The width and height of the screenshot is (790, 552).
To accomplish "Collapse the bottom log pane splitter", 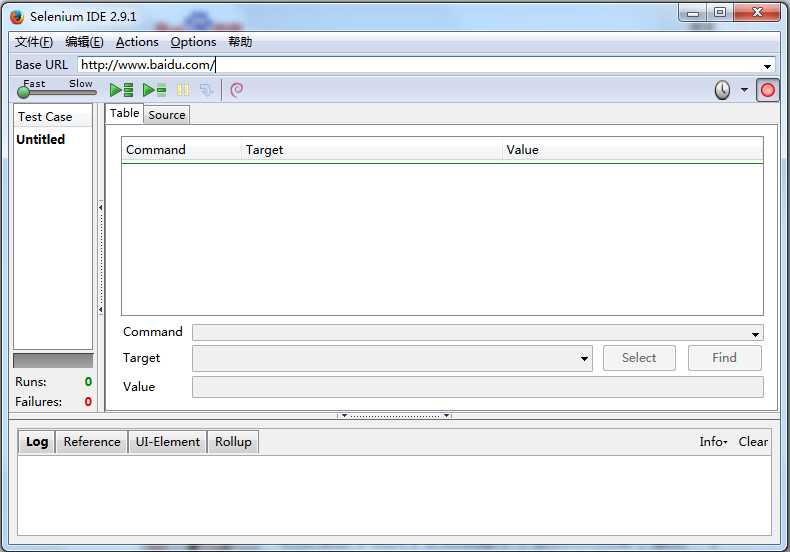I will 394,416.
